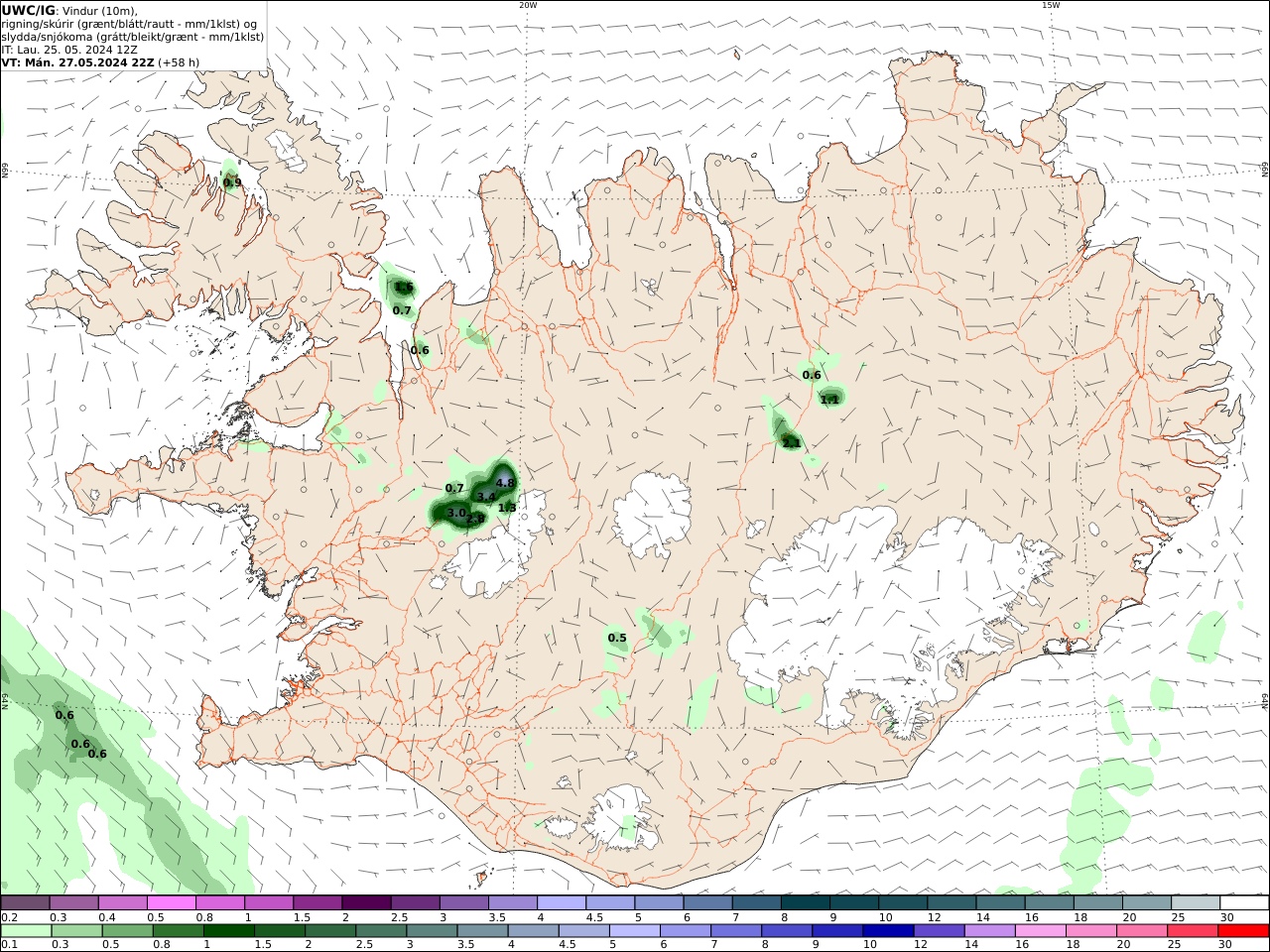Viewport: 1270px width, 952px height.
Task: Select the dusky purple 0.2 swatch in top row
Action: [25, 902]
